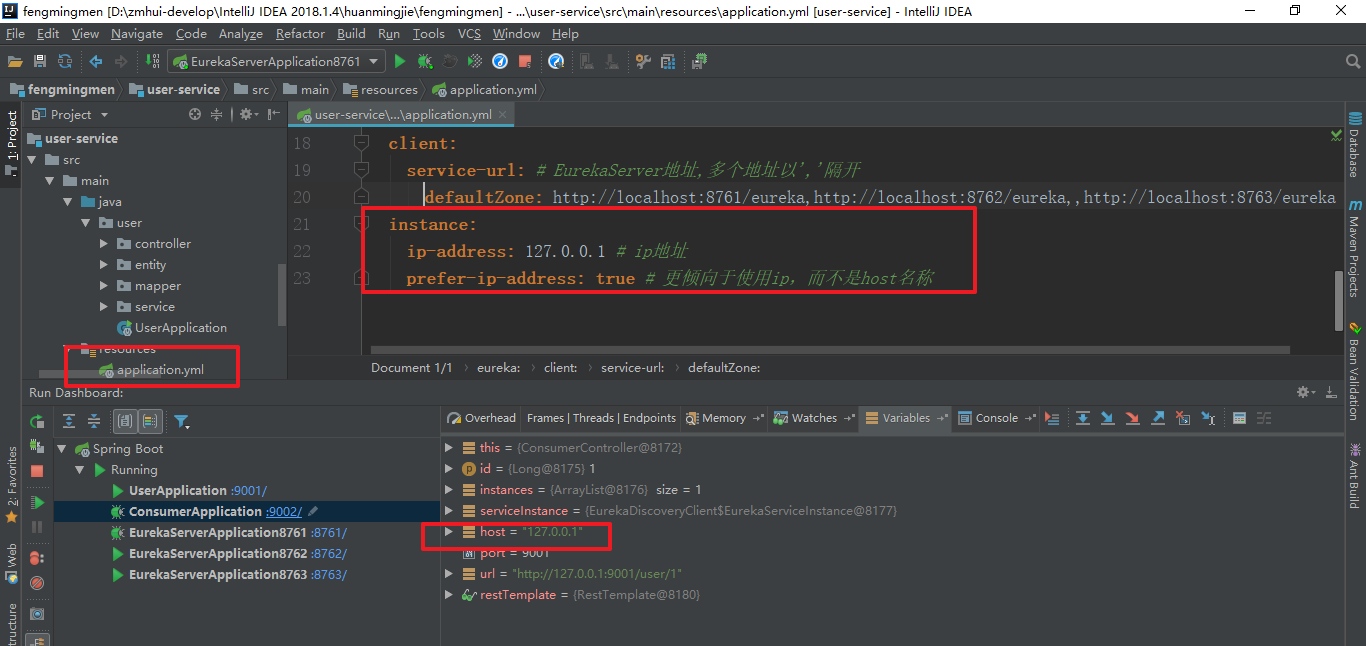Close the application.yml editor tab
1366x646 pixels.
504,115
